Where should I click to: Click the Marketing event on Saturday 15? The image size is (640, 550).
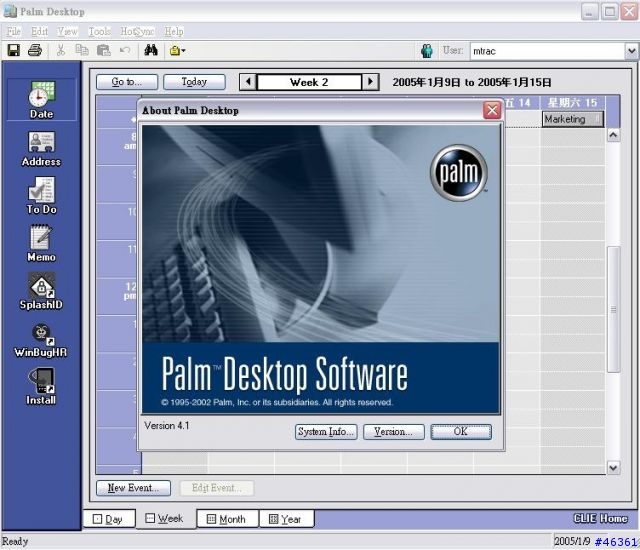click(573, 119)
